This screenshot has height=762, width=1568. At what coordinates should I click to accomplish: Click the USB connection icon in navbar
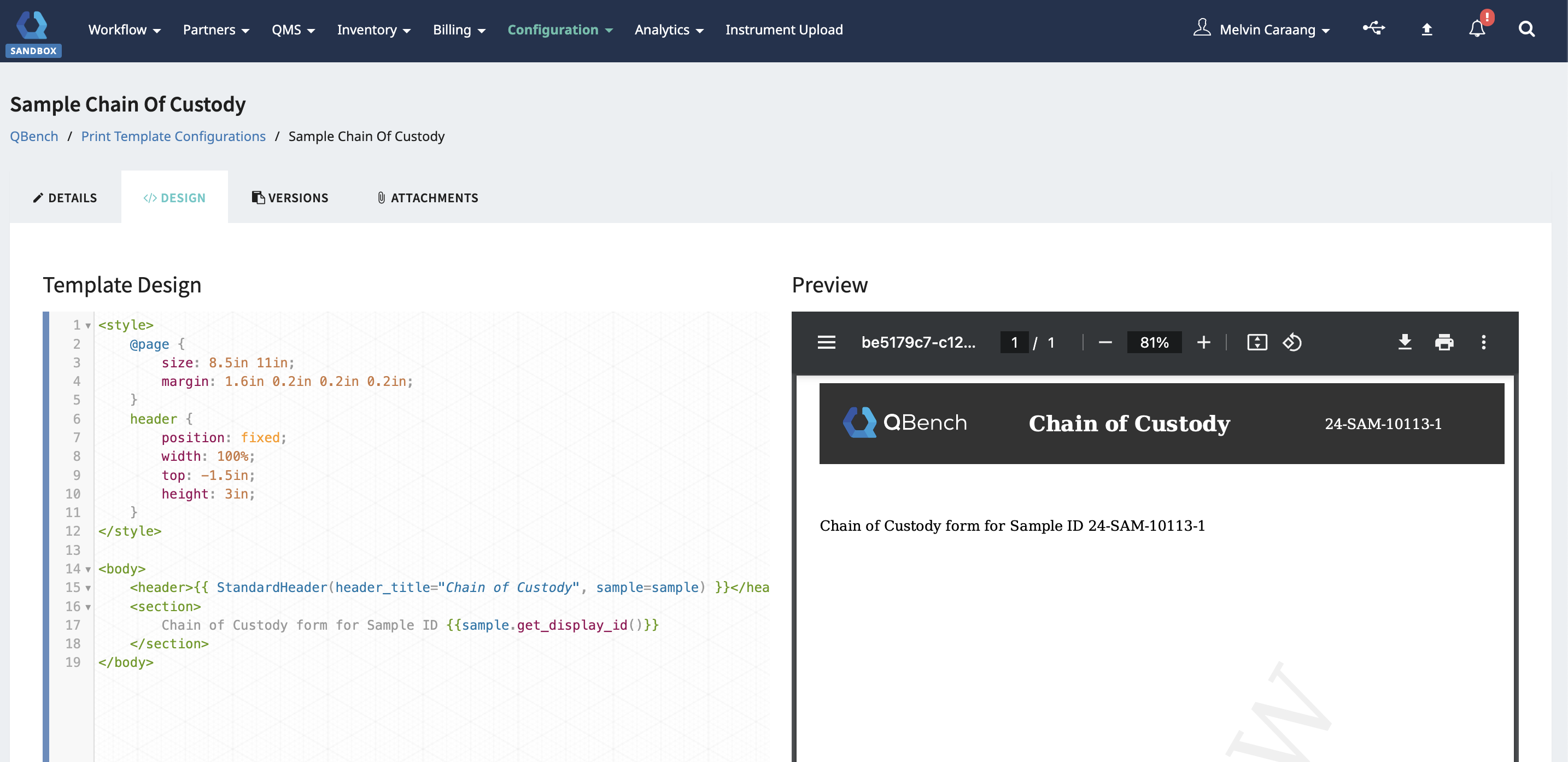point(1373,28)
